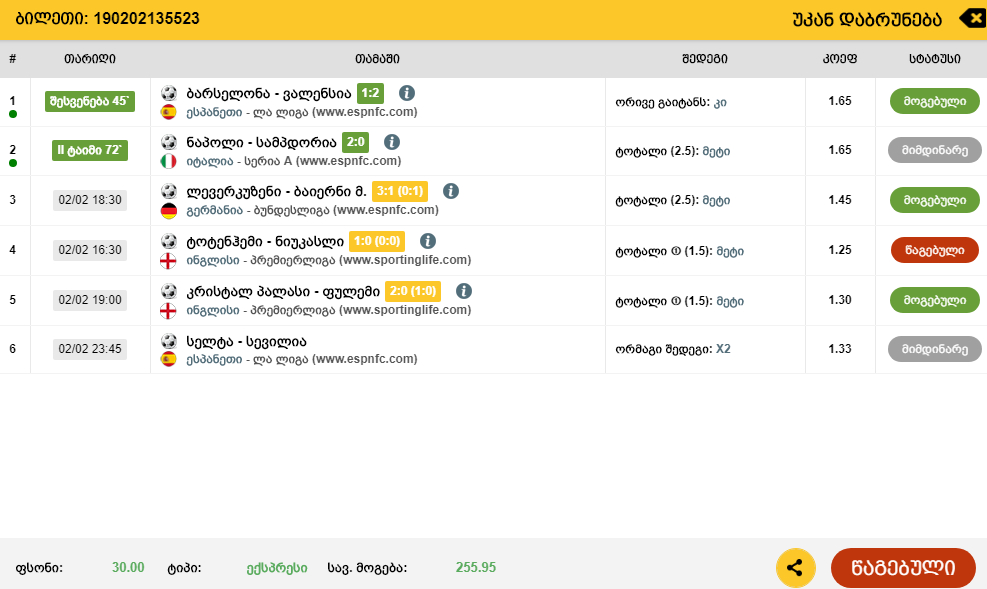Click the 1:2 live score badge
This screenshot has height=589, width=987.
point(370,93)
